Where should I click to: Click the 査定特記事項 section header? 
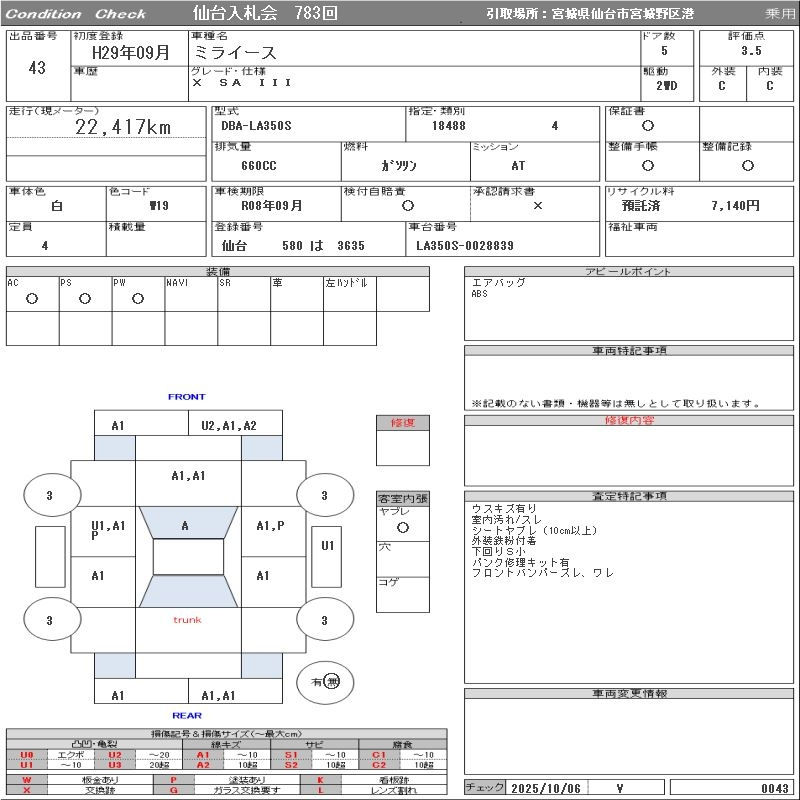coord(629,496)
